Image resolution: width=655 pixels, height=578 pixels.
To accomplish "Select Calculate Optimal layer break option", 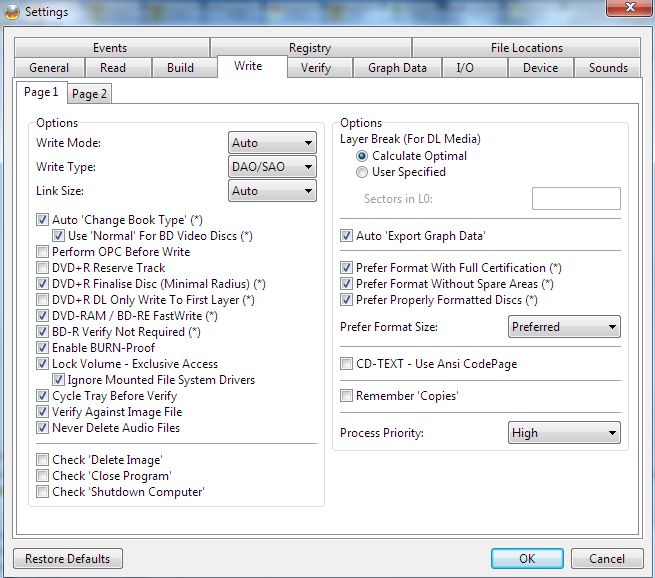I will [x=362, y=156].
